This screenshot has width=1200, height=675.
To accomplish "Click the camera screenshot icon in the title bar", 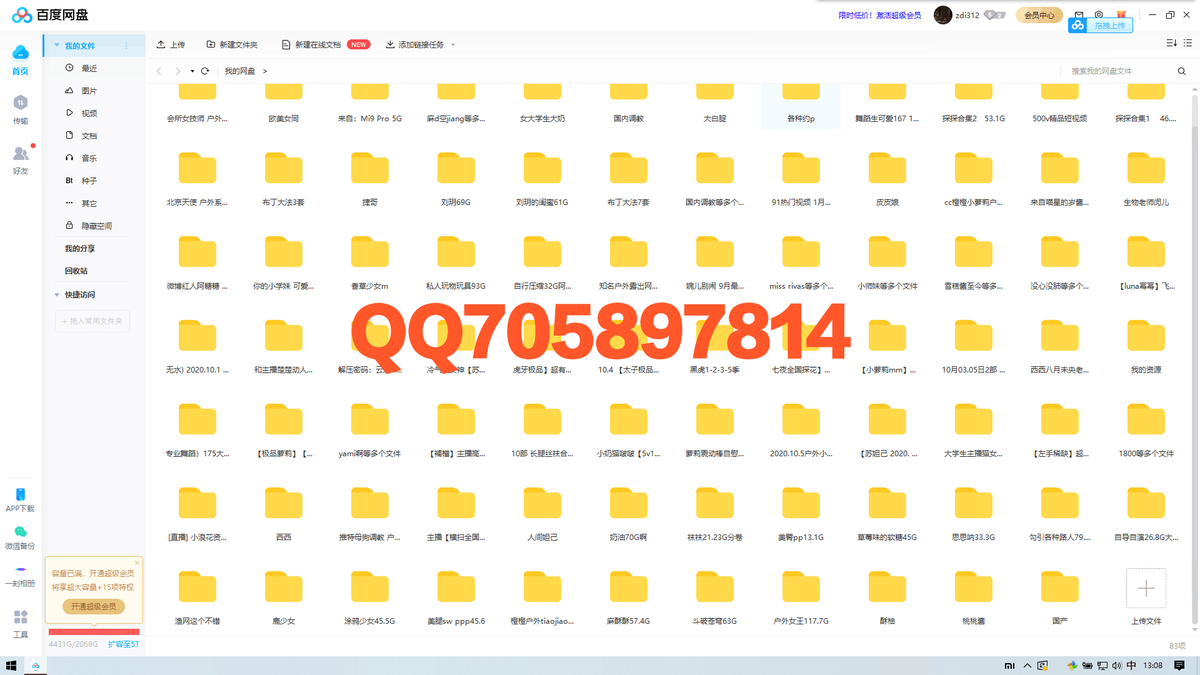I will tap(1099, 15).
